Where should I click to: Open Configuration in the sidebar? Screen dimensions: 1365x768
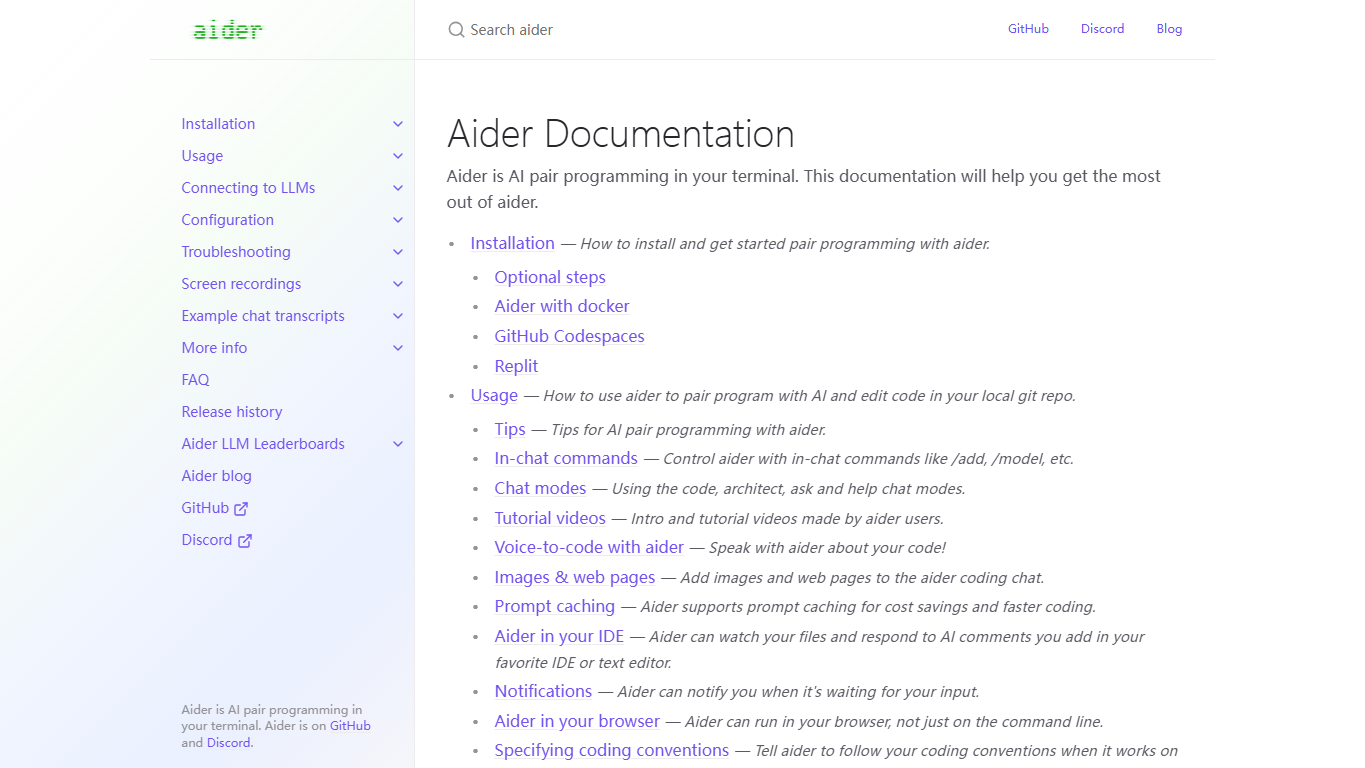pyautogui.click(x=227, y=220)
